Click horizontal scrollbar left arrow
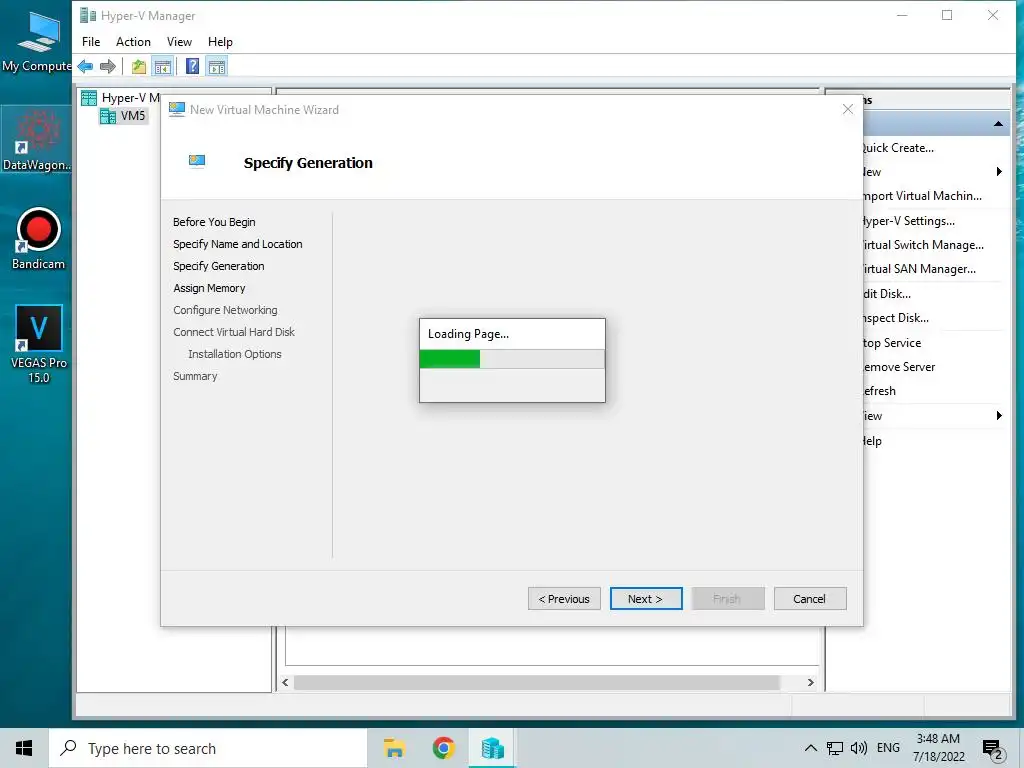Screen dimensions: 1024x768 (x=285, y=682)
